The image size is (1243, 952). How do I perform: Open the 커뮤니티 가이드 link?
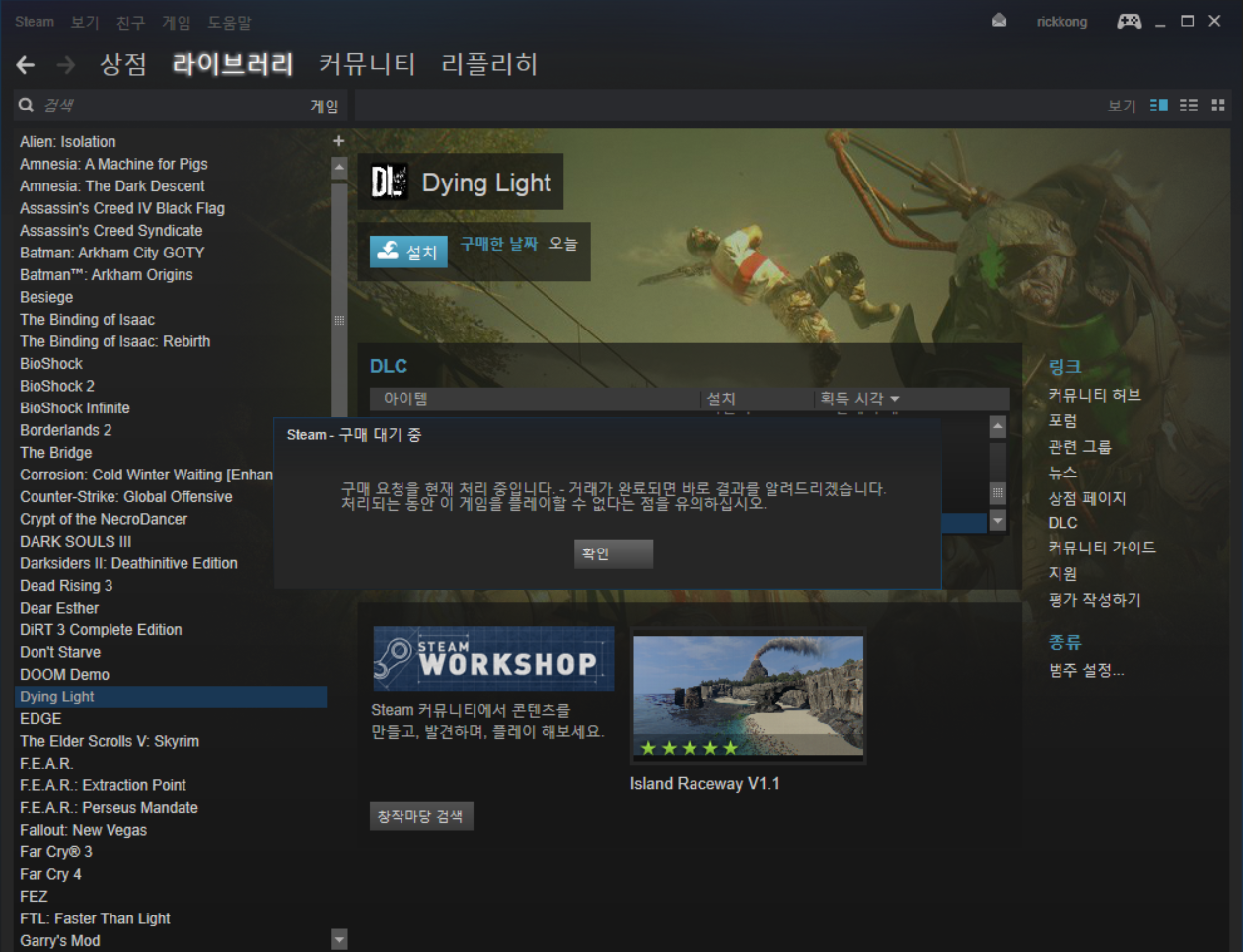pyautogui.click(x=1102, y=548)
